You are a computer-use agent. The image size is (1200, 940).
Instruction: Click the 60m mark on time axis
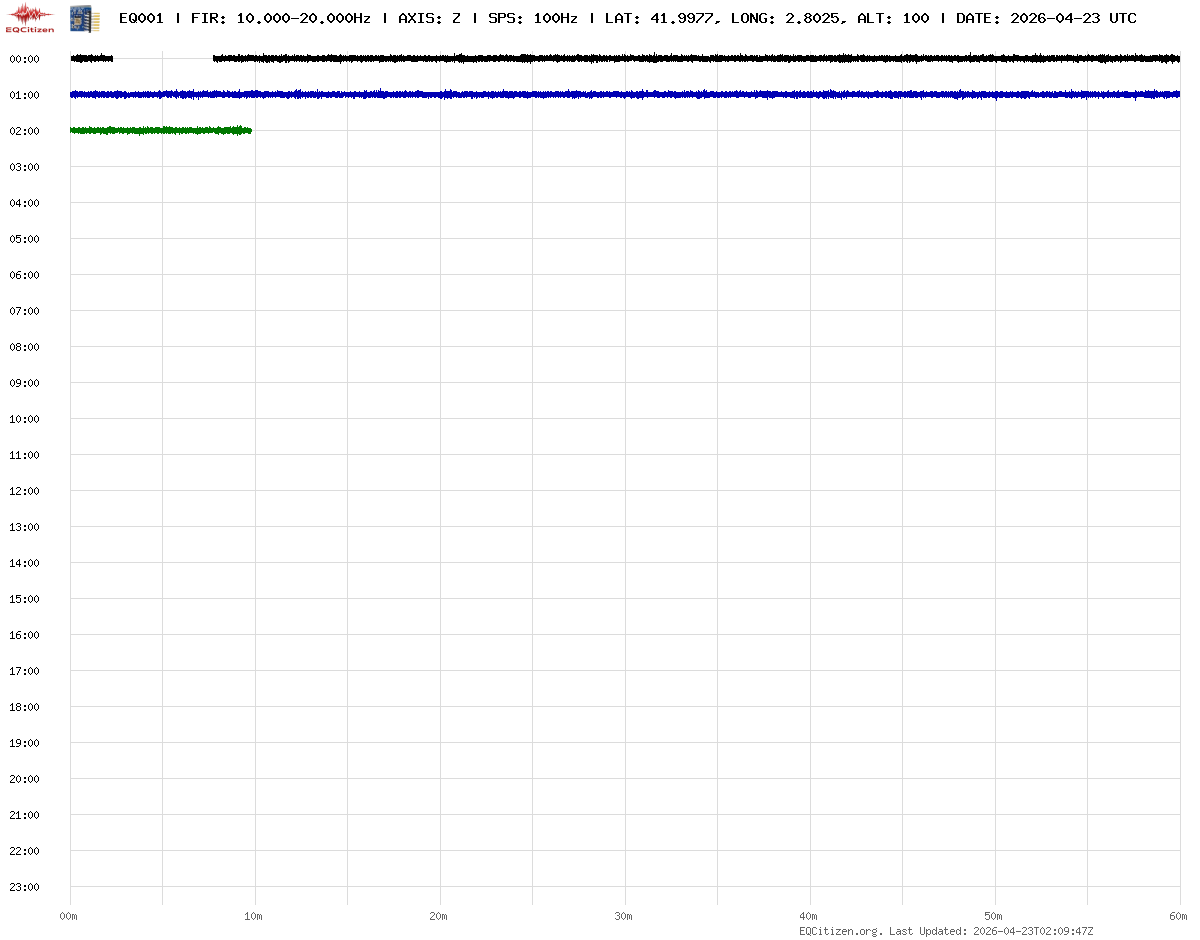[1178, 916]
